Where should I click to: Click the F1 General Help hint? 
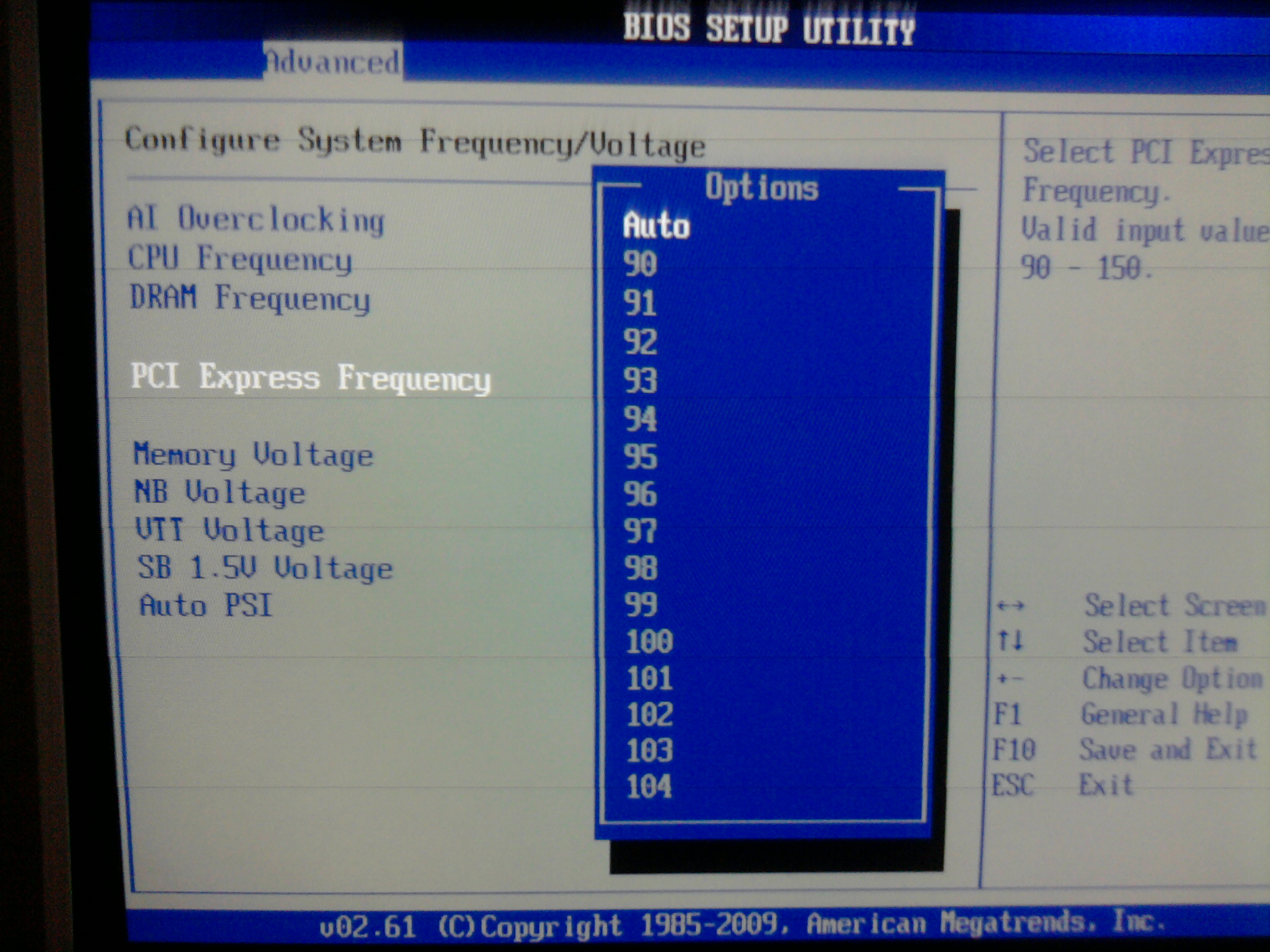tap(1120, 715)
